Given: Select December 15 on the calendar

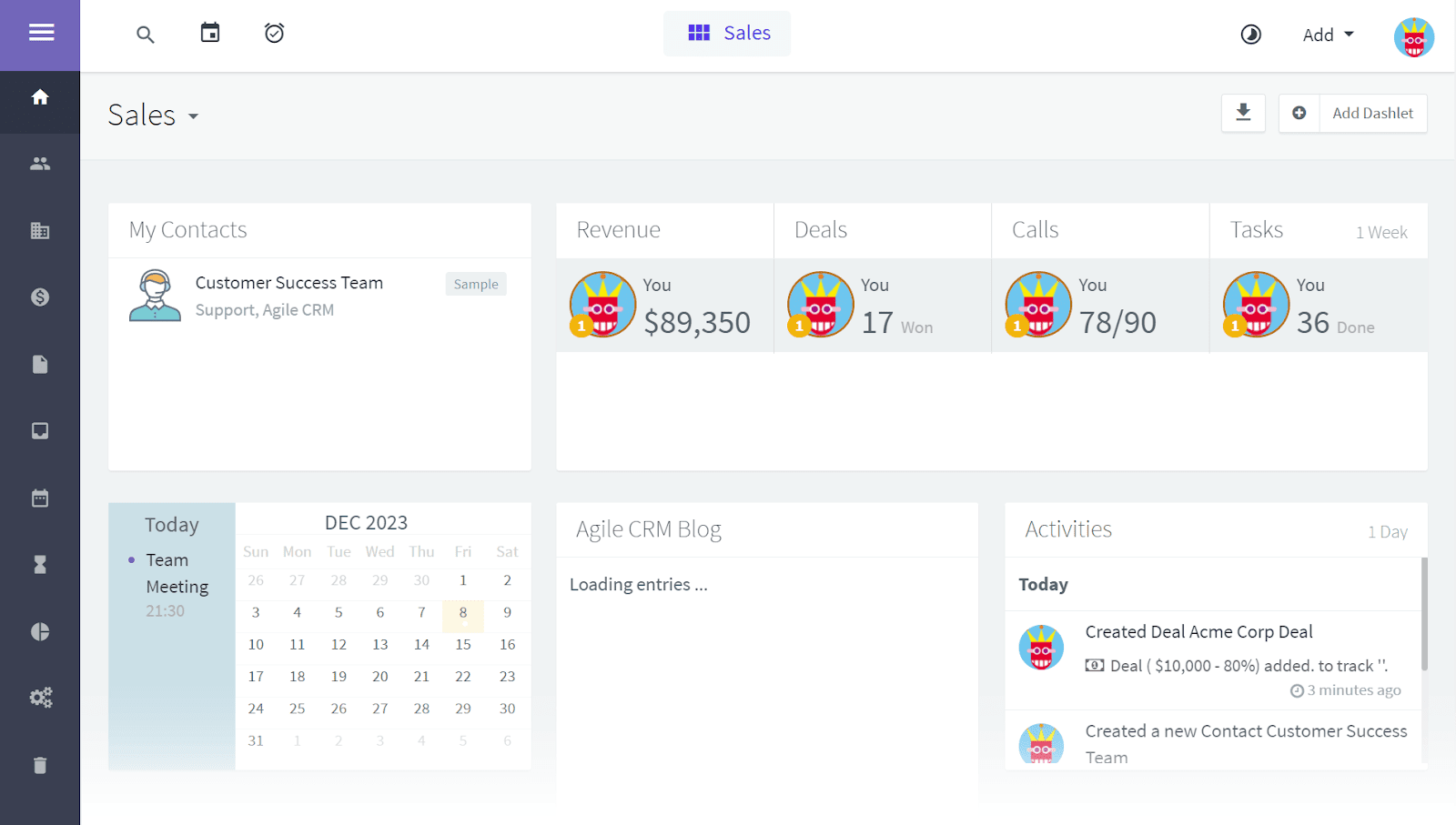Looking at the screenshot, I should pyautogui.click(x=463, y=644).
